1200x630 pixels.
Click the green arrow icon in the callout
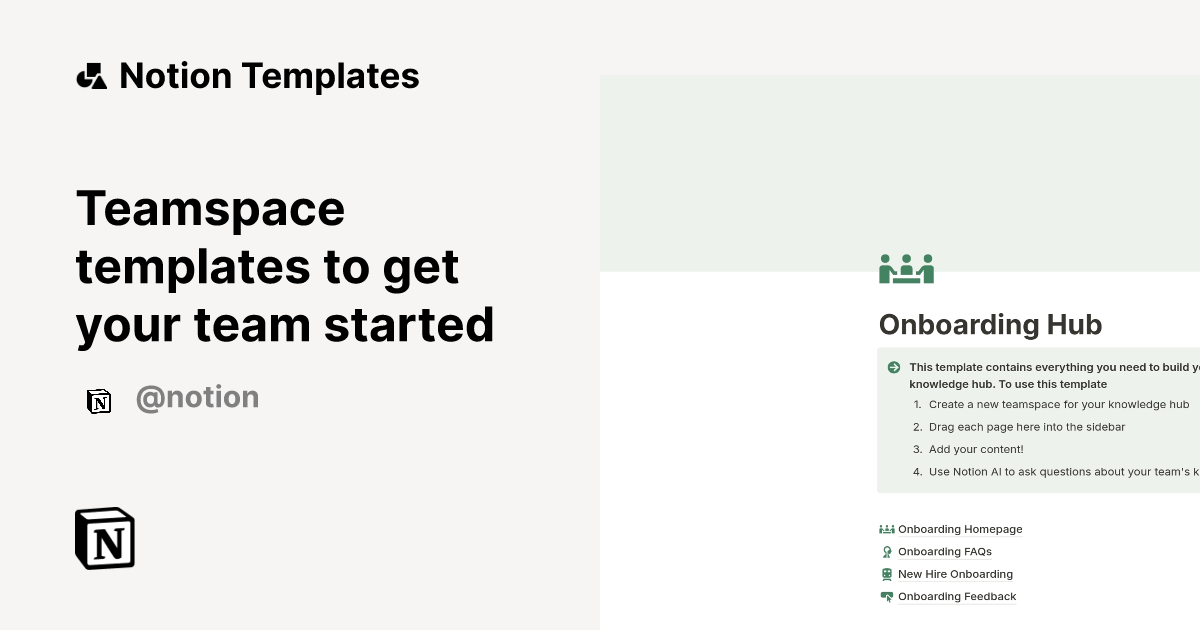[x=894, y=368]
